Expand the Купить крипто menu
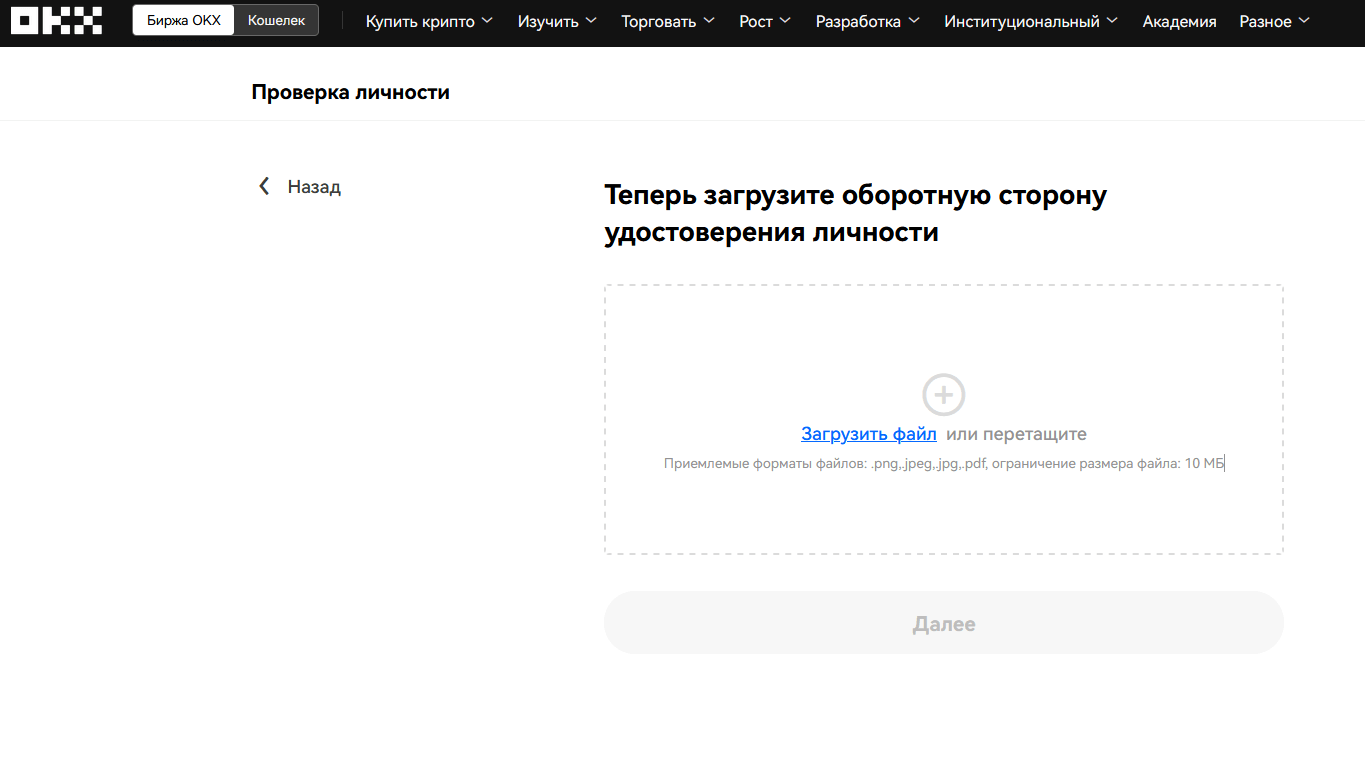1365x770 pixels. point(420,21)
